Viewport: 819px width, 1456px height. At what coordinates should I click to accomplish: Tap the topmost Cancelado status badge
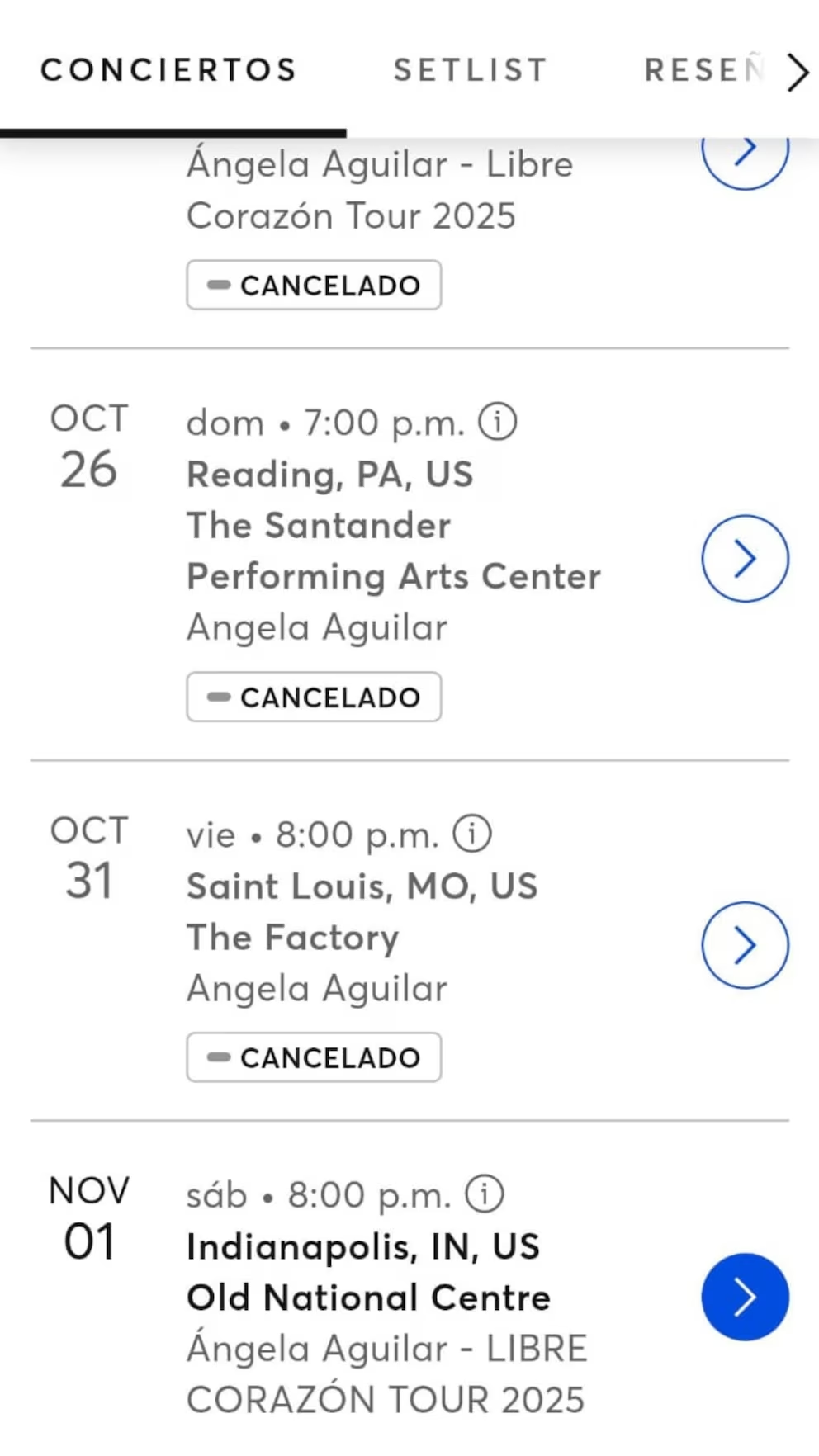(314, 286)
